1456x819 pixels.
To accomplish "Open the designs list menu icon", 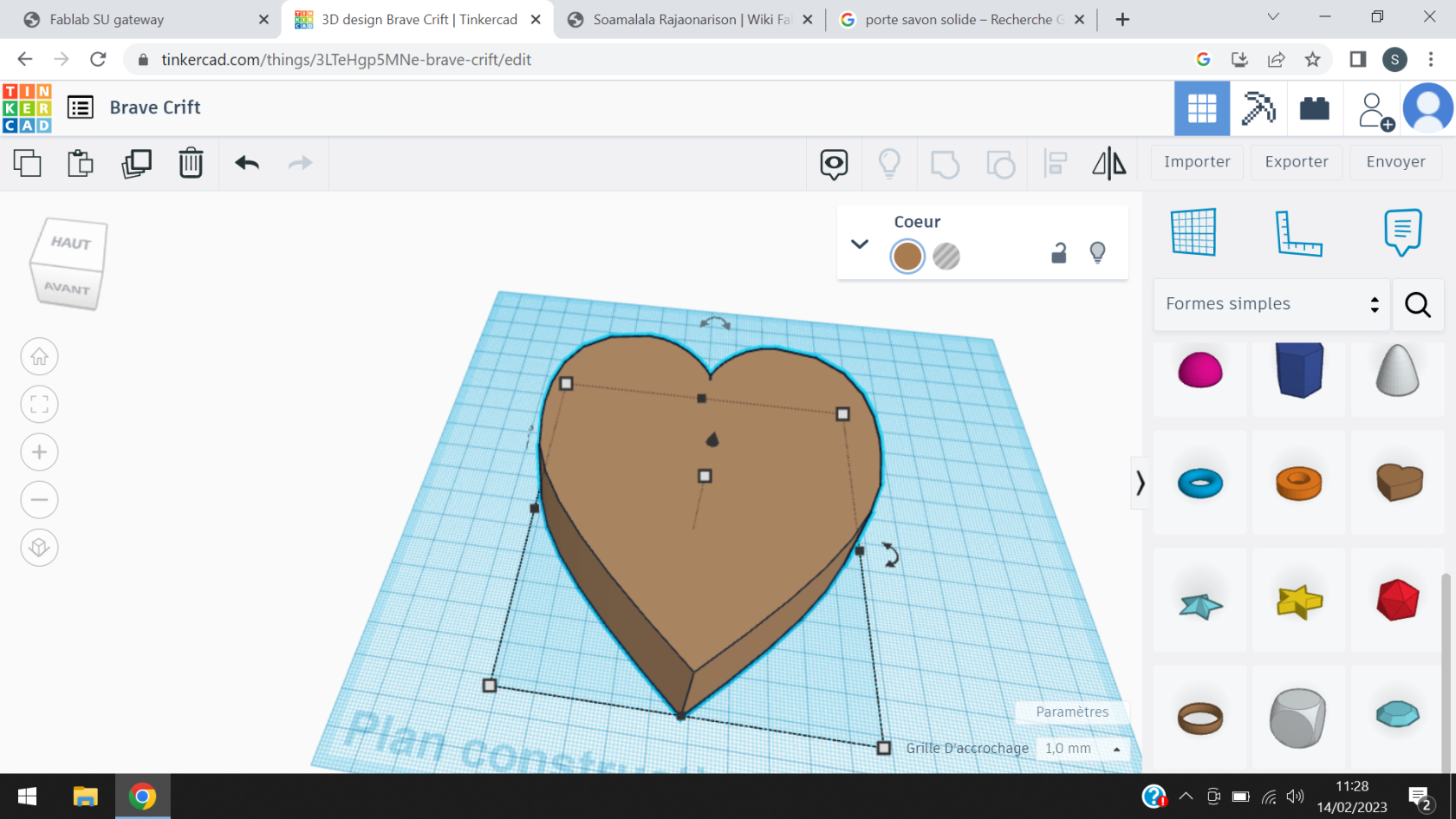I will point(80,107).
